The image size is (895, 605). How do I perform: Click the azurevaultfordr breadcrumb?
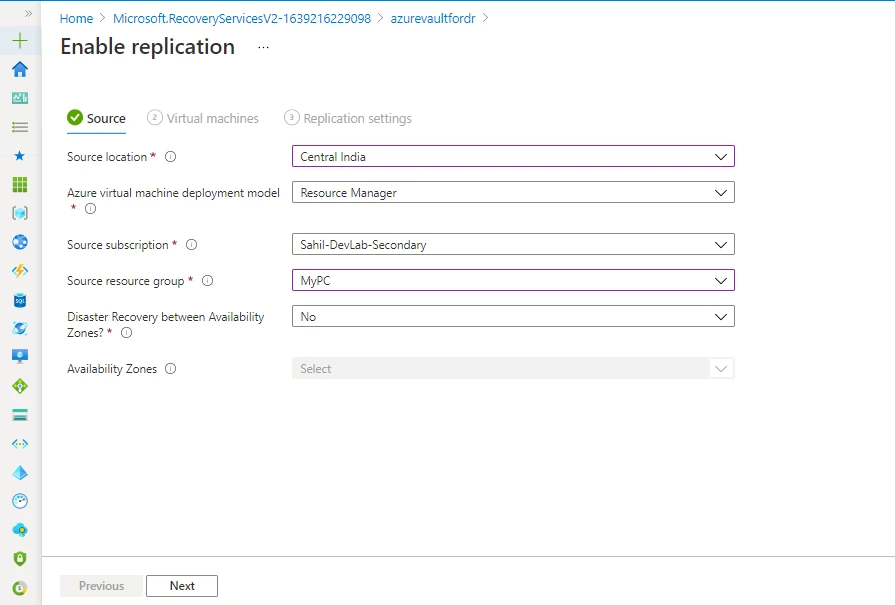(433, 17)
